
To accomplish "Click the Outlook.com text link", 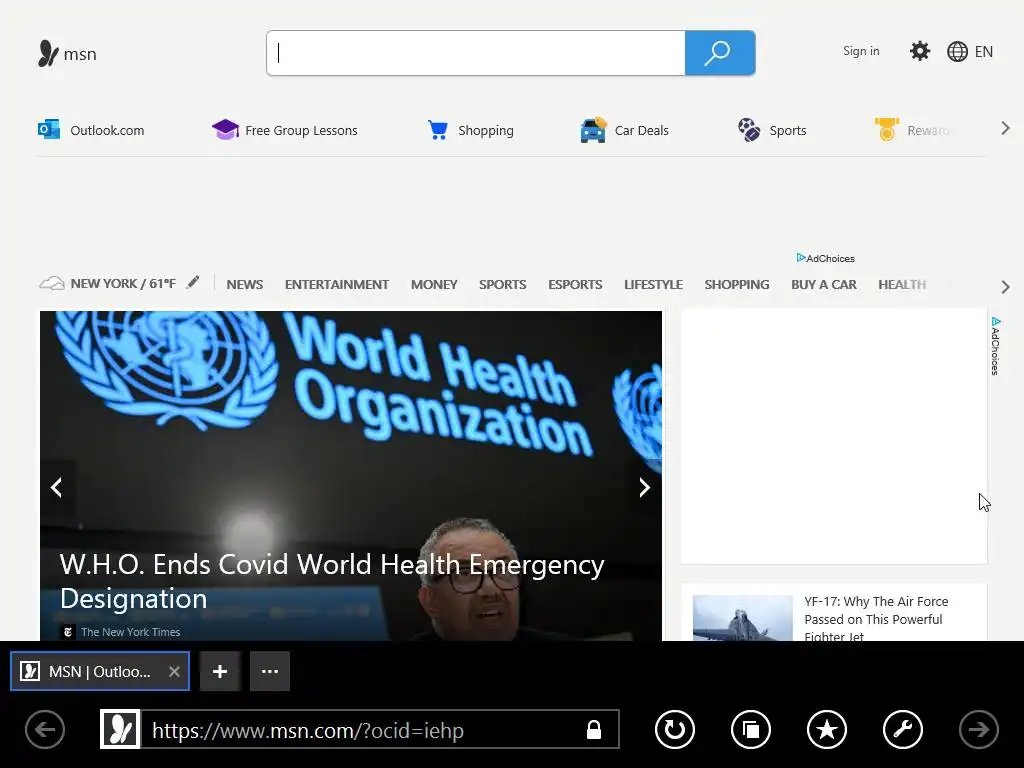I will (107, 130).
